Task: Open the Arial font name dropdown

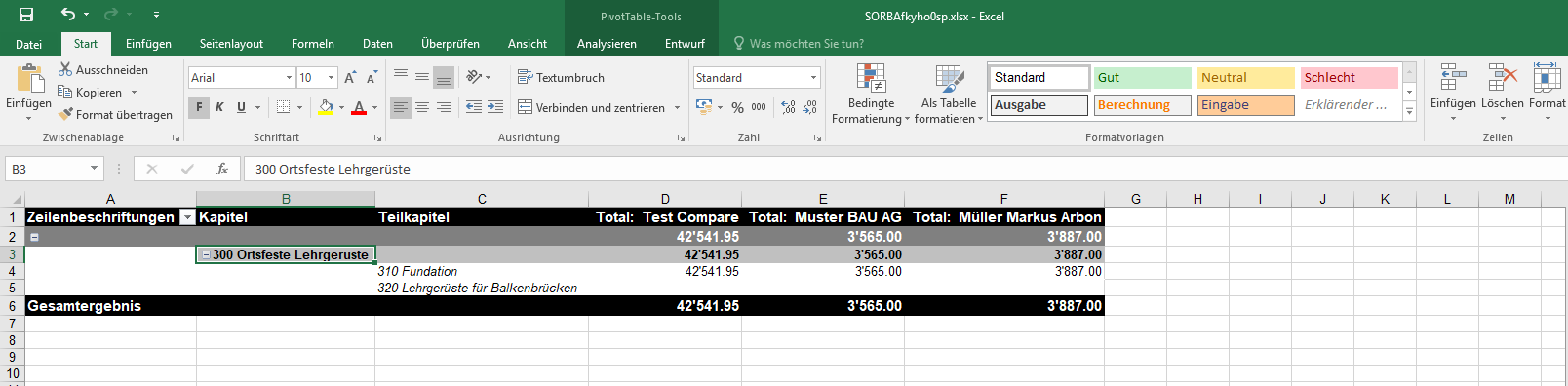Action: tap(289, 78)
